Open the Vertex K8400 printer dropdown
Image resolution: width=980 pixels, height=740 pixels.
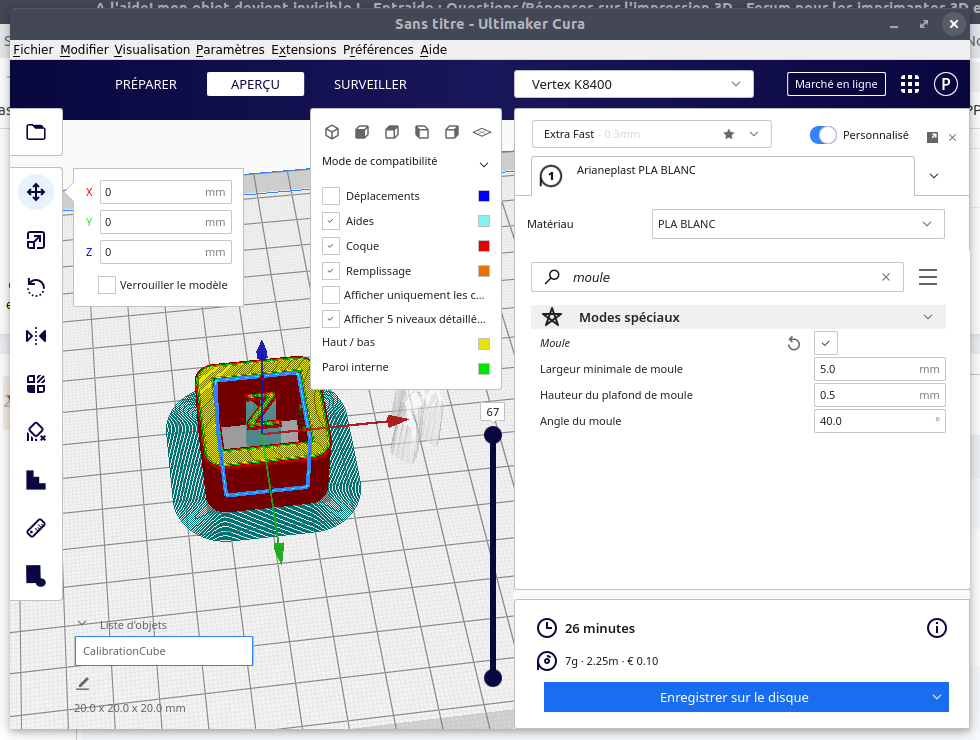coord(634,84)
